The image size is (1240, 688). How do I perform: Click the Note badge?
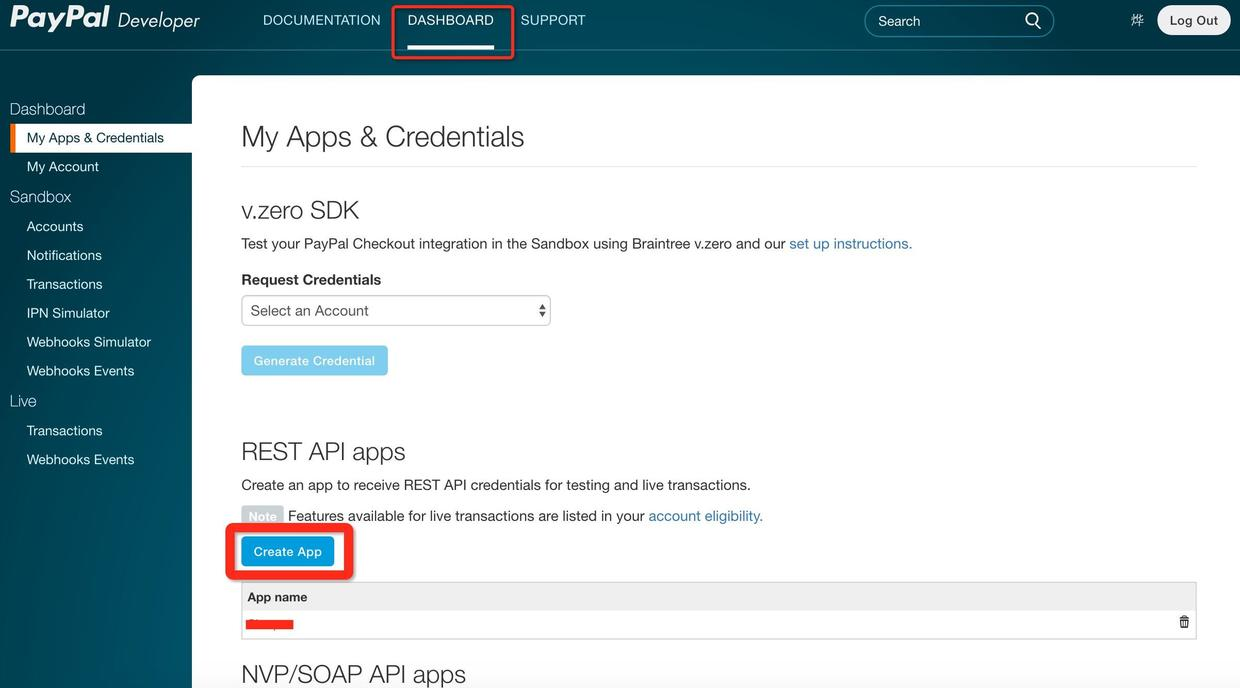pos(262,516)
